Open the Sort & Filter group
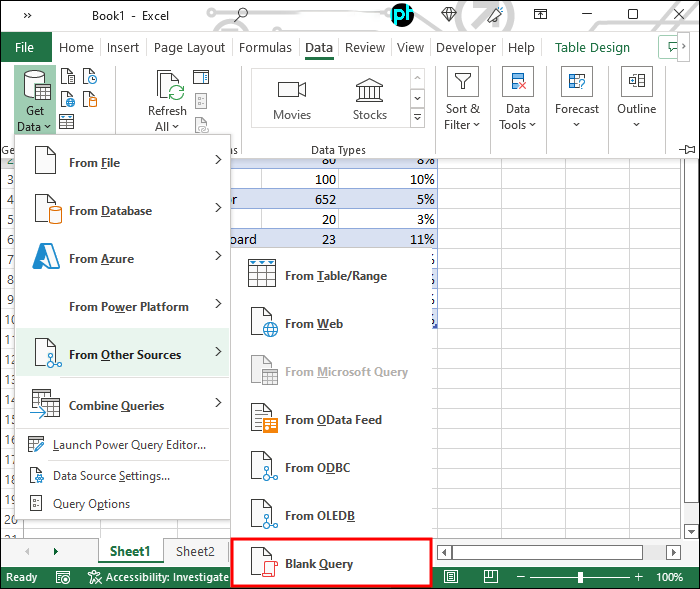The height and width of the screenshot is (589, 700). pos(462,100)
